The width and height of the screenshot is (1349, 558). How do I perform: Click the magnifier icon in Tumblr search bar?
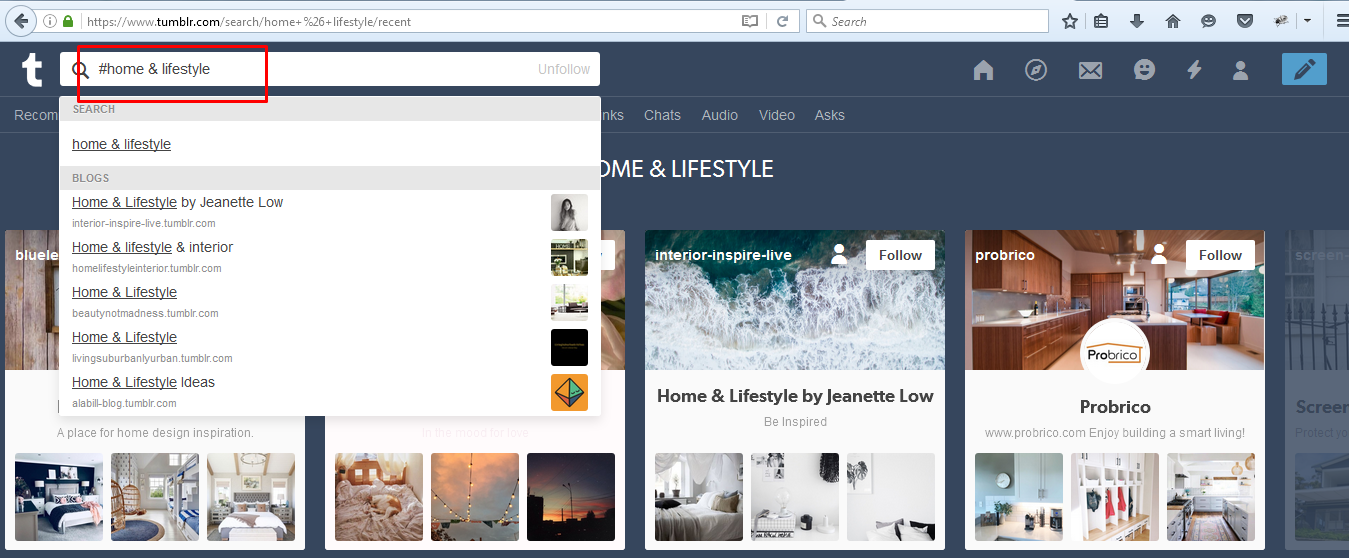[x=81, y=70]
